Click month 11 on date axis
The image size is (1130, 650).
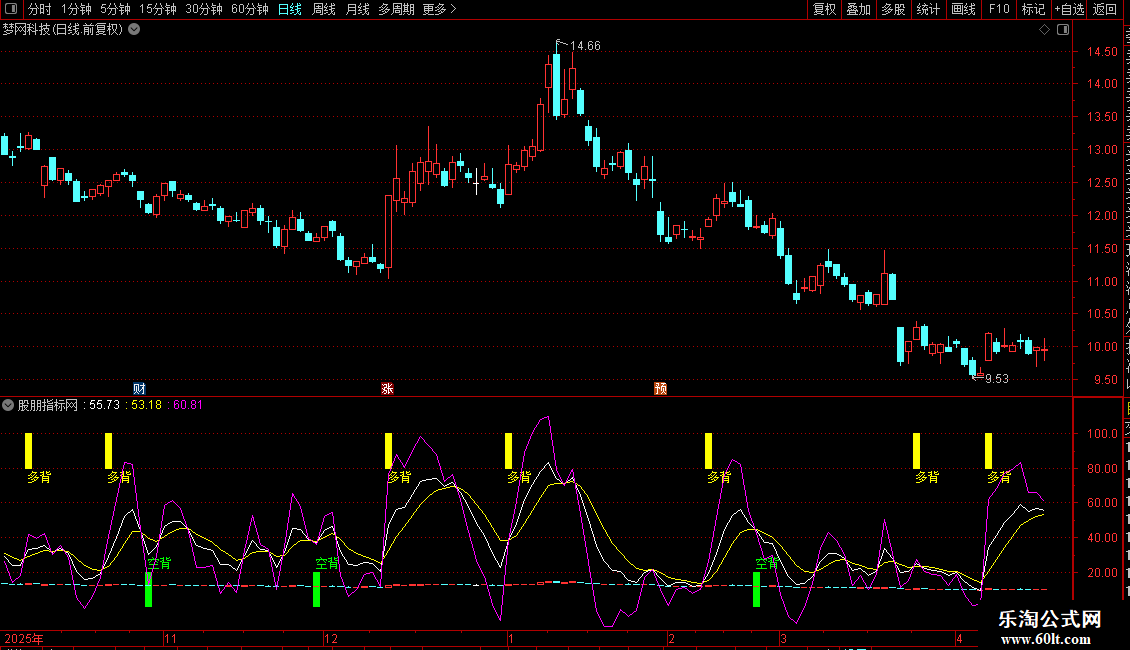click(170, 638)
